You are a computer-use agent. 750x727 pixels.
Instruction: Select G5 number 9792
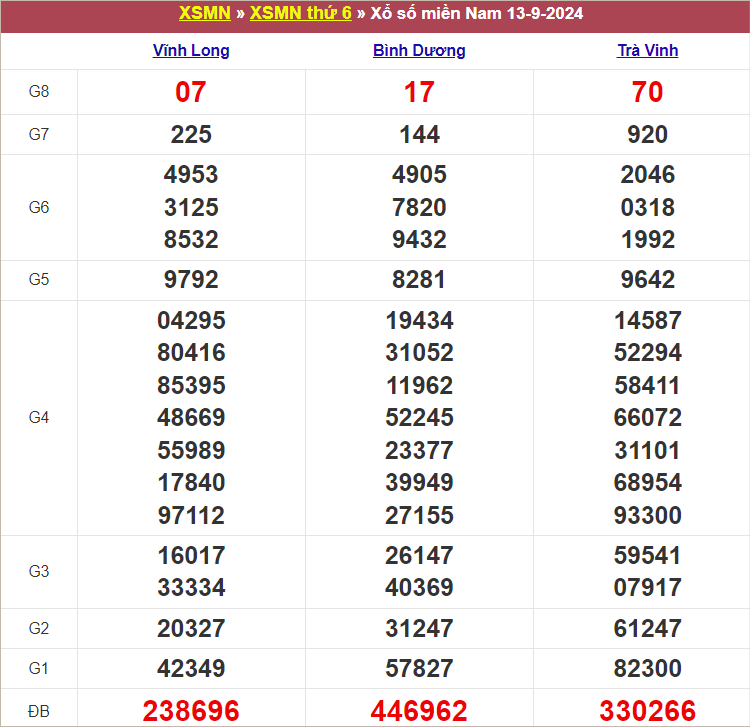coord(191,279)
